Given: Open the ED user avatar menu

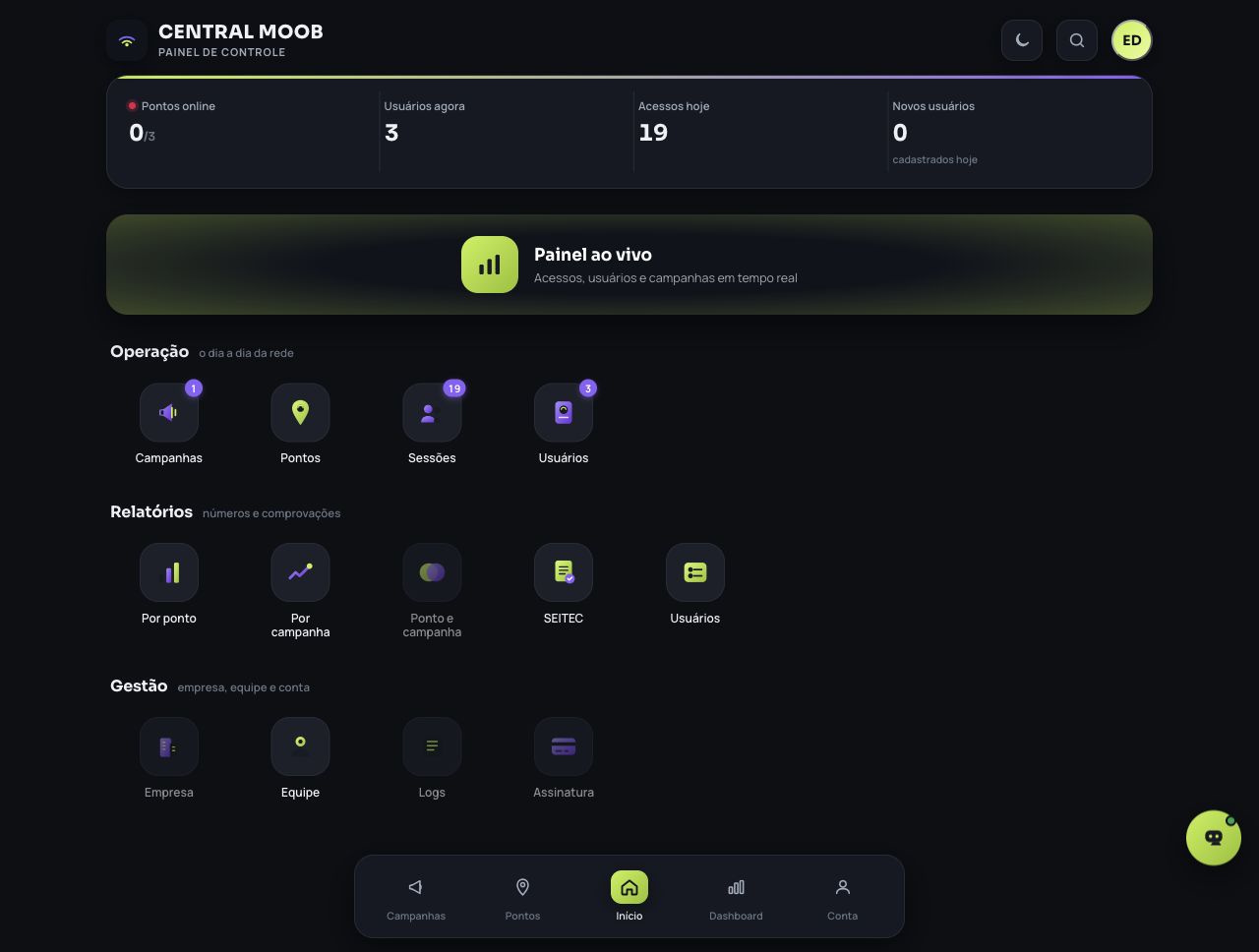Looking at the screenshot, I should click(x=1132, y=40).
